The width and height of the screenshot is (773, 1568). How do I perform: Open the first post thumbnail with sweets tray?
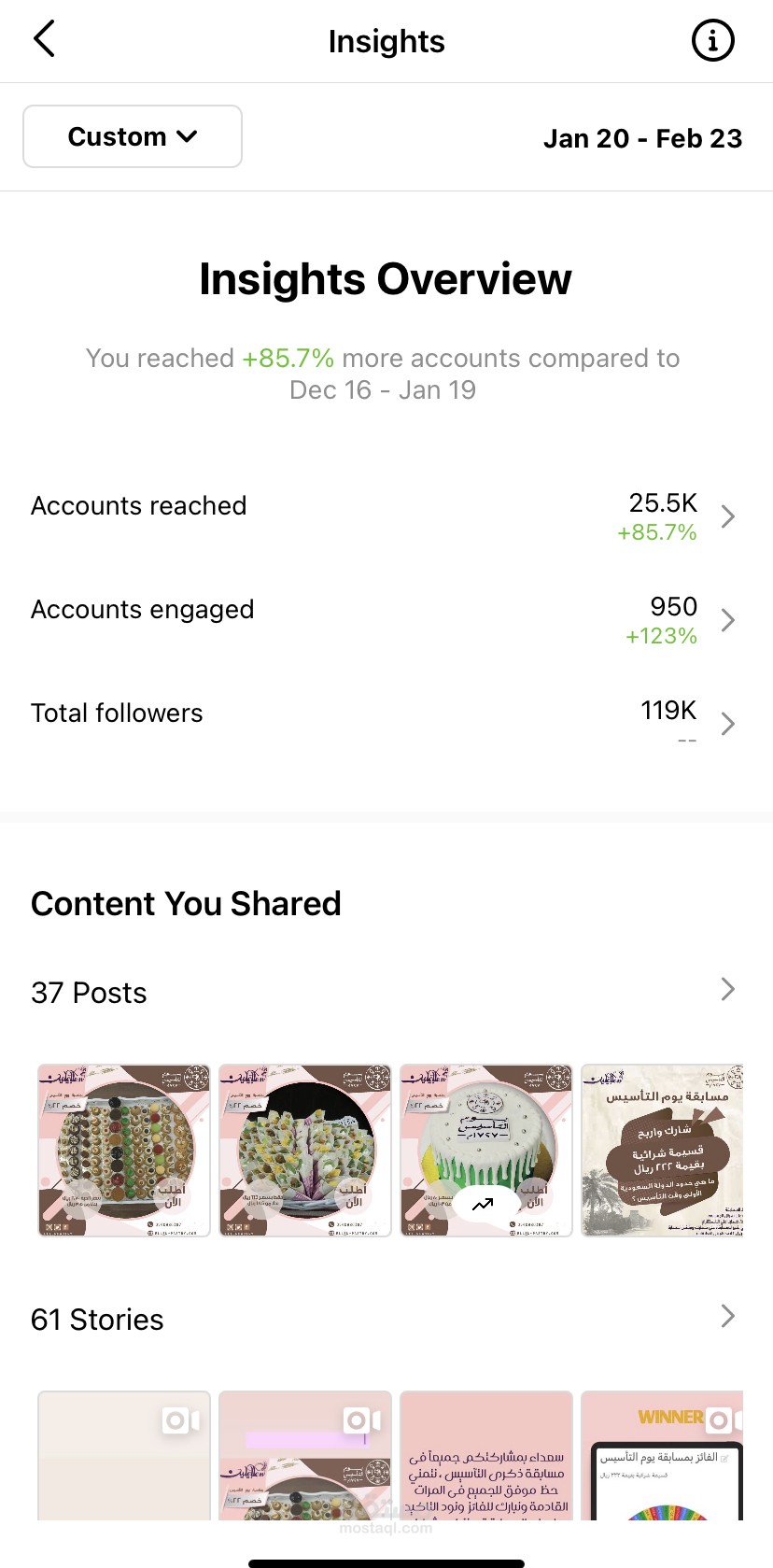(124, 1151)
